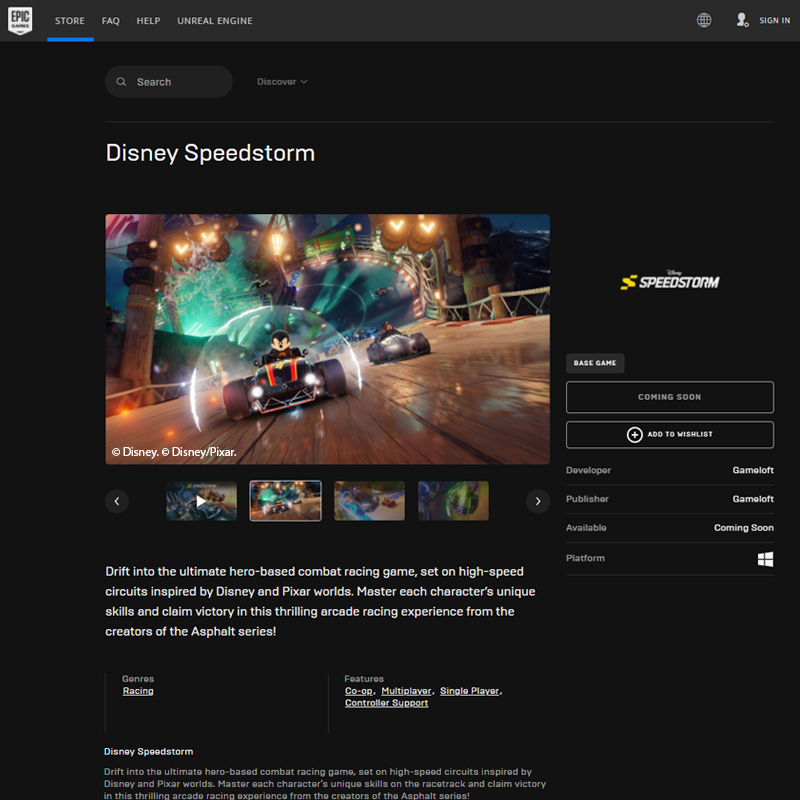Click the Publisher Gameloft value
The height and width of the screenshot is (800, 800).
point(753,499)
